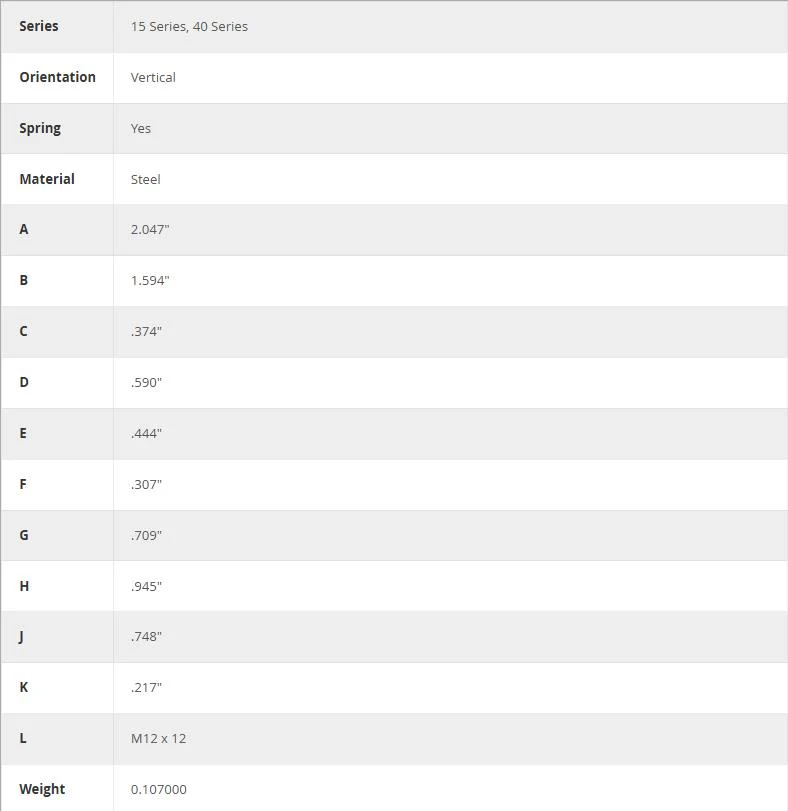The image size is (788, 811).
Task: Click the .590" dimension D value
Action: [146, 383]
